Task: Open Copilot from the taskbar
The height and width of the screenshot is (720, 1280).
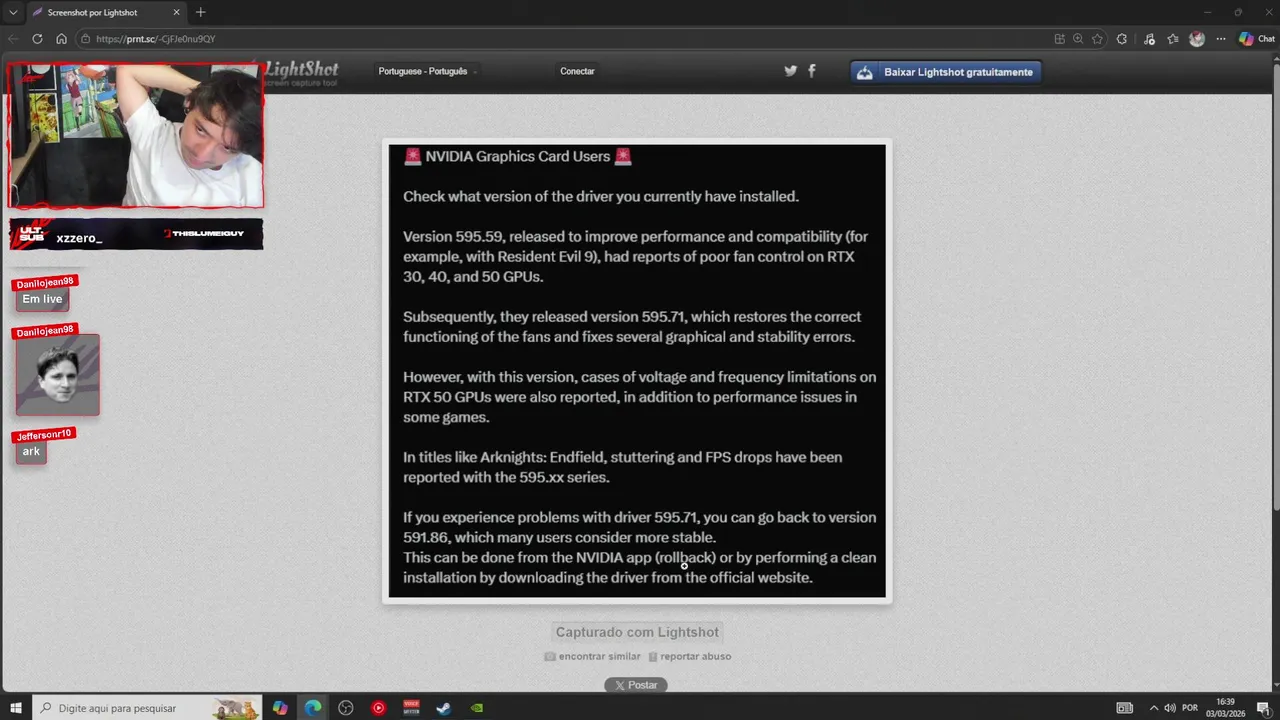Action: 280,708
